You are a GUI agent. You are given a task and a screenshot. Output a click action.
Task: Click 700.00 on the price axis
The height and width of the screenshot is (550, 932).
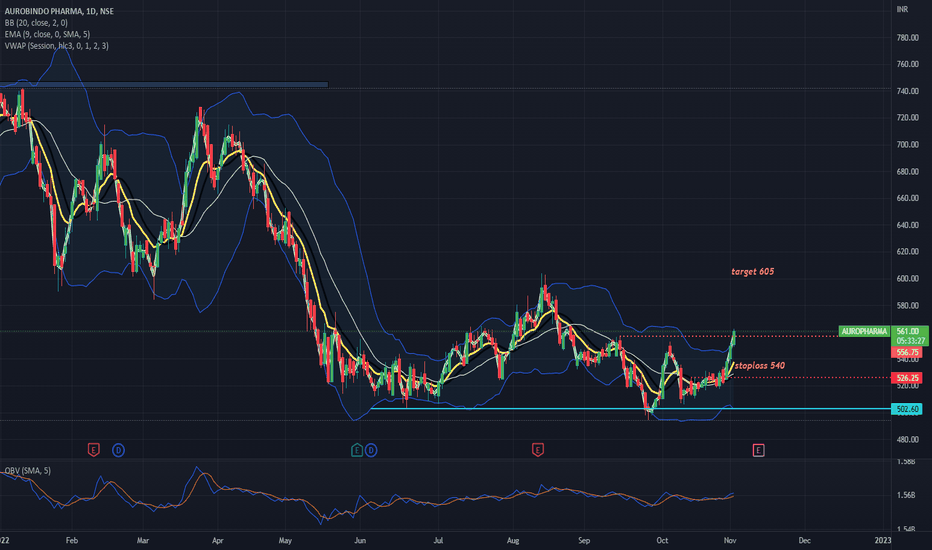[x=908, y=144]
